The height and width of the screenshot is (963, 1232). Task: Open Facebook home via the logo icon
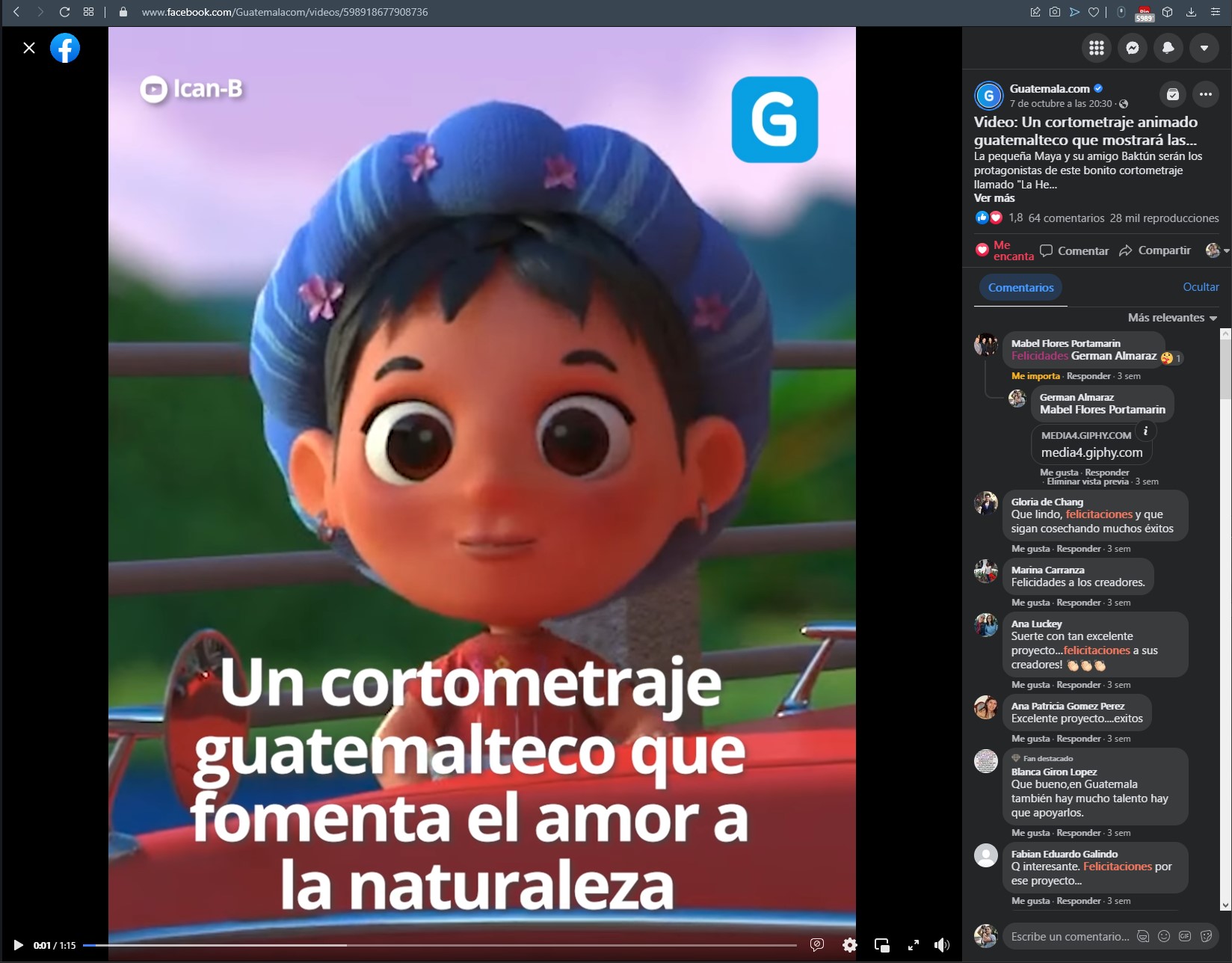pyautogui.click(x=65, y=48)
